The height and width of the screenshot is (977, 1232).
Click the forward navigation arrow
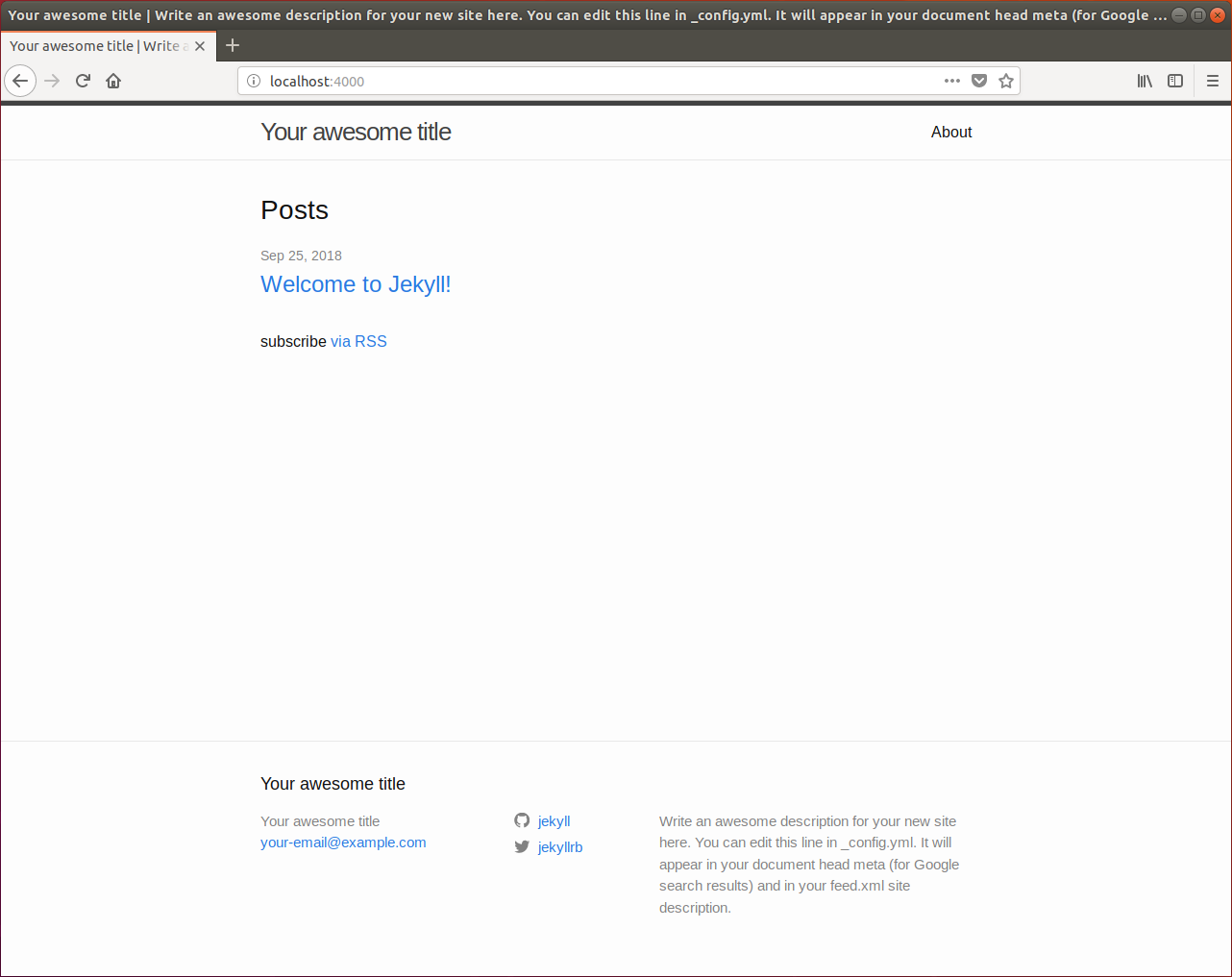coord(52,81)
